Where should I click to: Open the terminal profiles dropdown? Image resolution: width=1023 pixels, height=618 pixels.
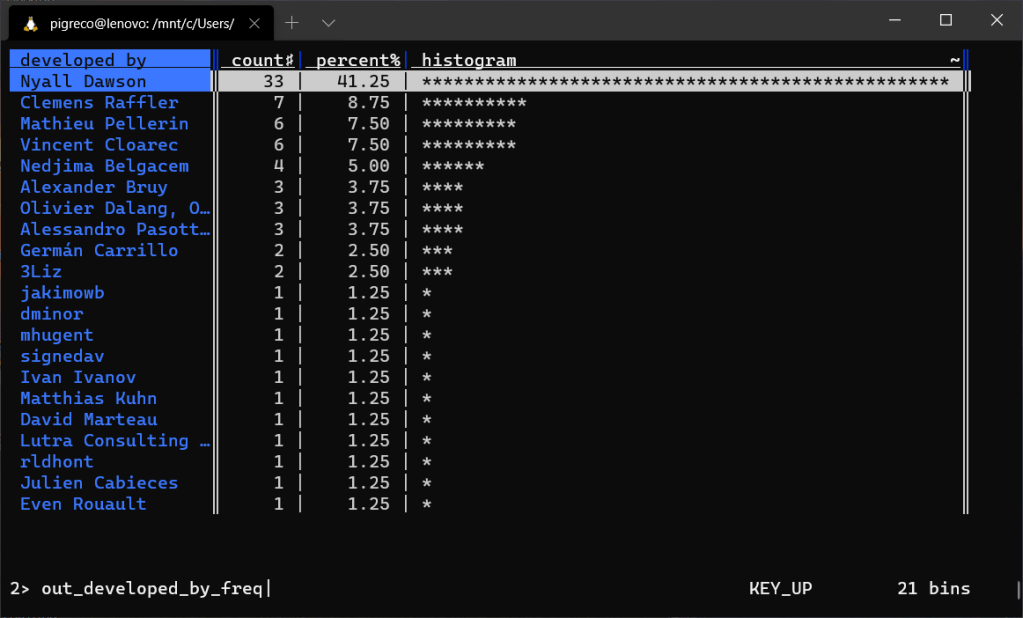[x=328, y=22]
